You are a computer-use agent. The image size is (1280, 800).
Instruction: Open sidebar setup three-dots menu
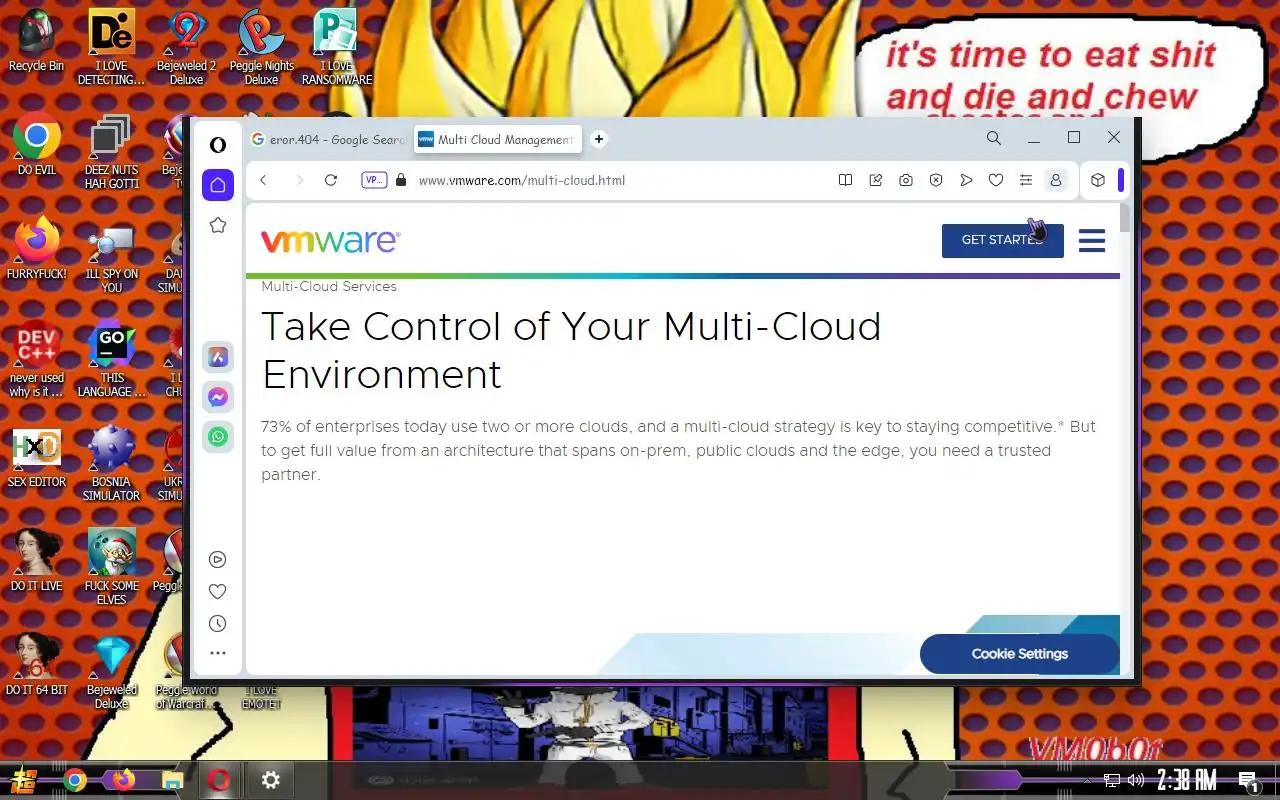tap(217, 653)
